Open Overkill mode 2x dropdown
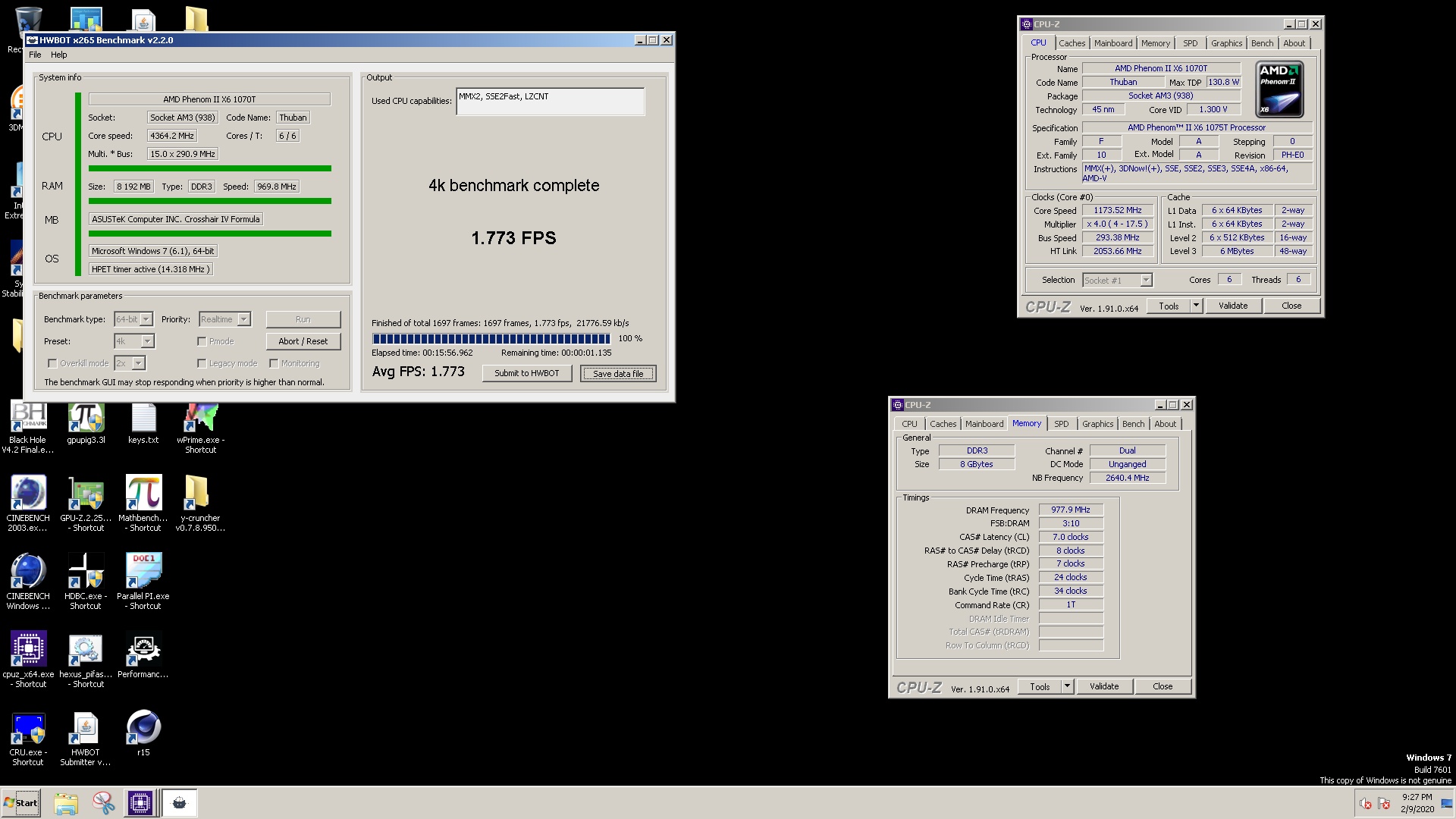 [x=130, y=363]
